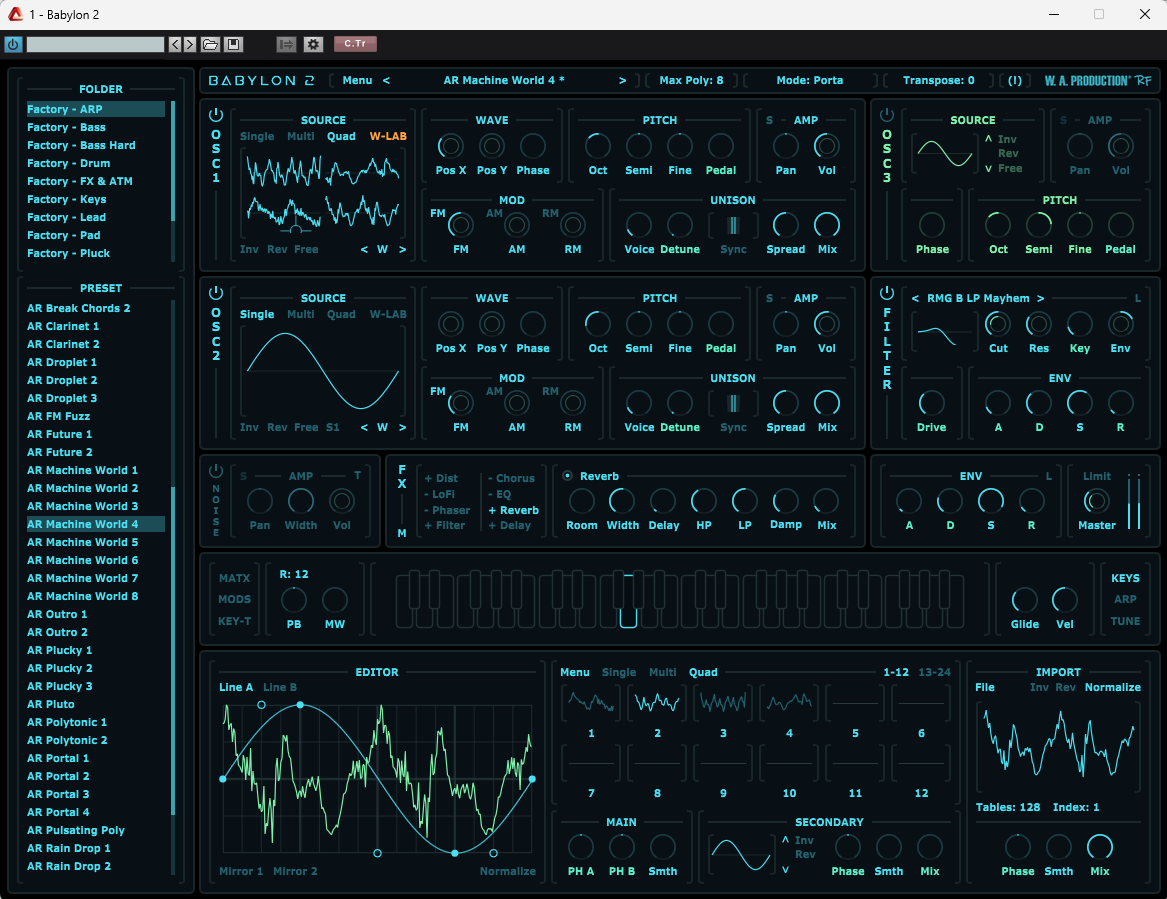The width and height of the screenshot is (1167, 899).
Task: Click the C.Tr button in toolbar
Action: (x=355, y=44)
